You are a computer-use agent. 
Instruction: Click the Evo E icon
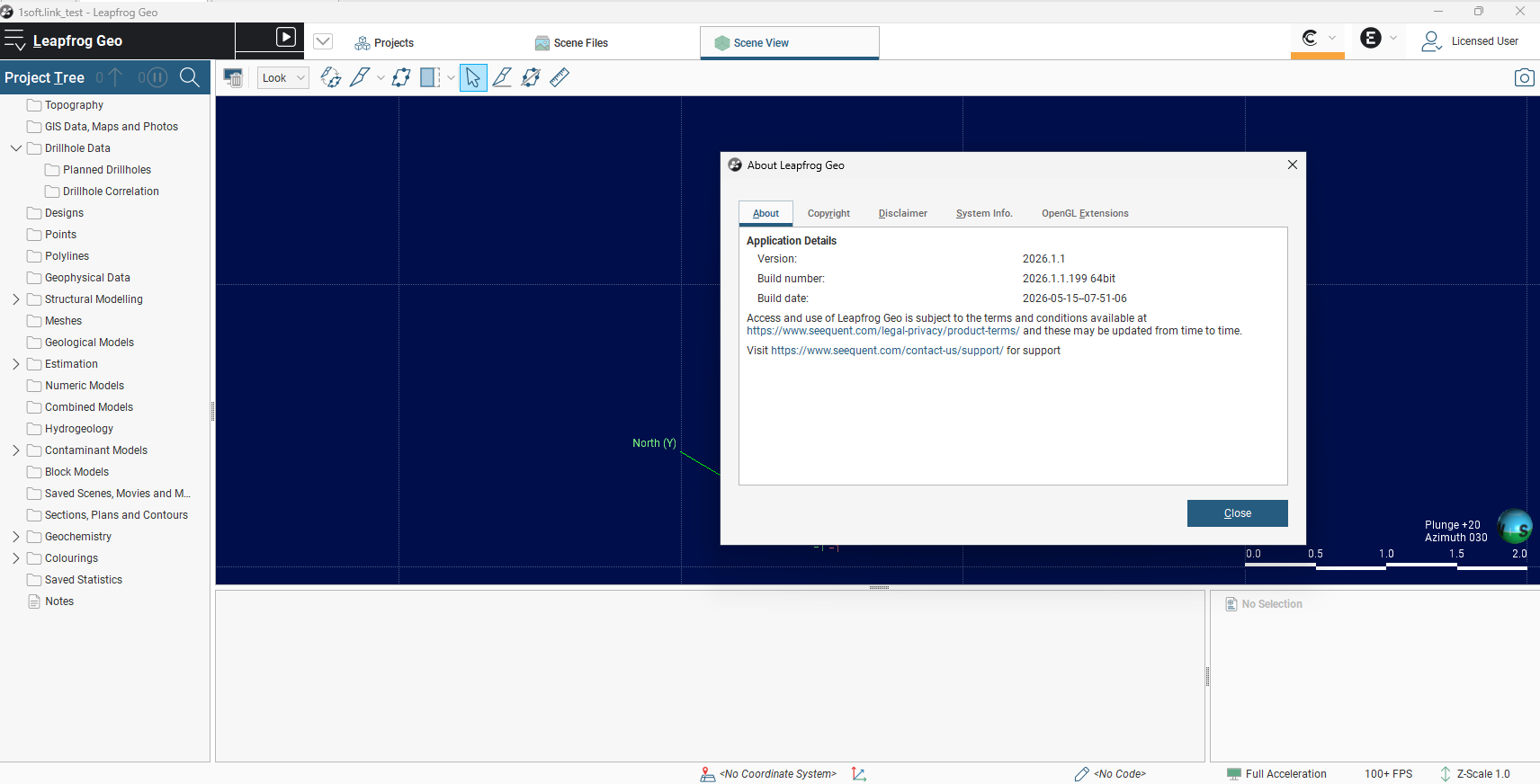tap(1371, 38)
